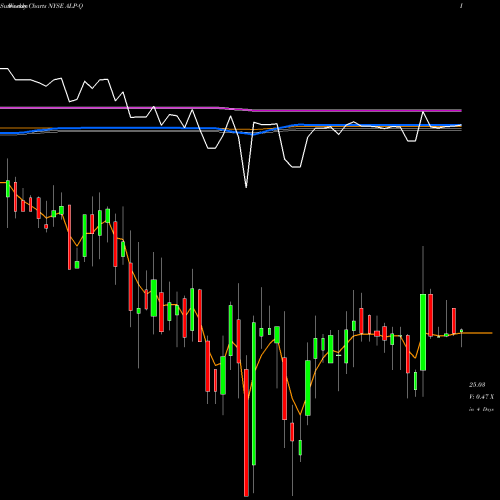Click the 'in 4 Days' label

(x=481, y=409)
